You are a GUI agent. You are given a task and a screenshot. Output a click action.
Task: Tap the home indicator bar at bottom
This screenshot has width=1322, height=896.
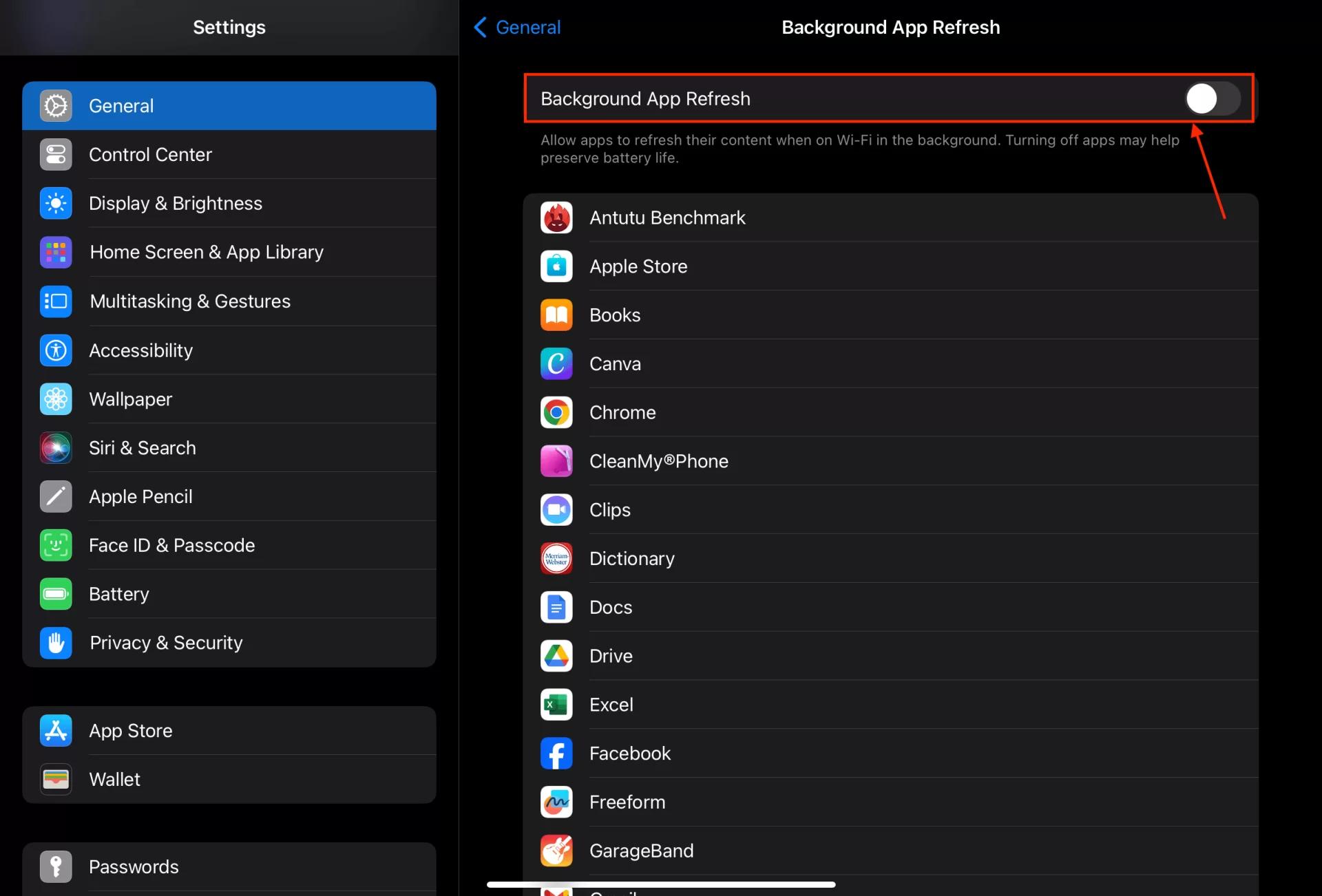click(661, 884)
